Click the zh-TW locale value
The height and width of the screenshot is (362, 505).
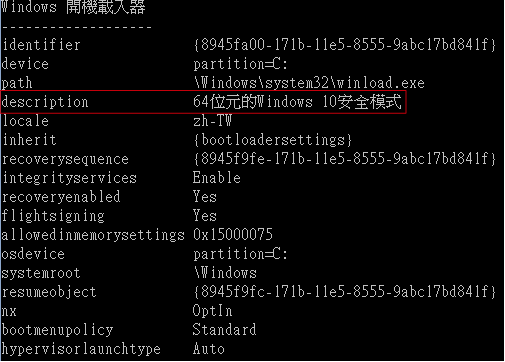click(213, 121)
